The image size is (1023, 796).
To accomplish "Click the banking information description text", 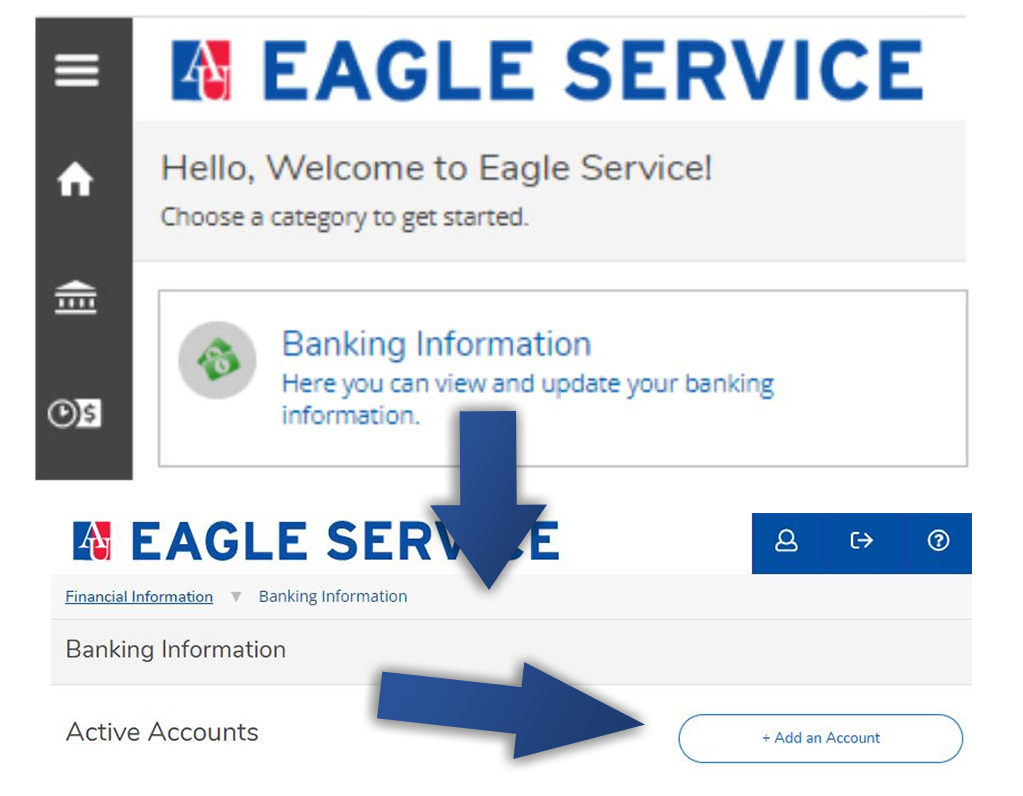I will [x=527, y=399].
